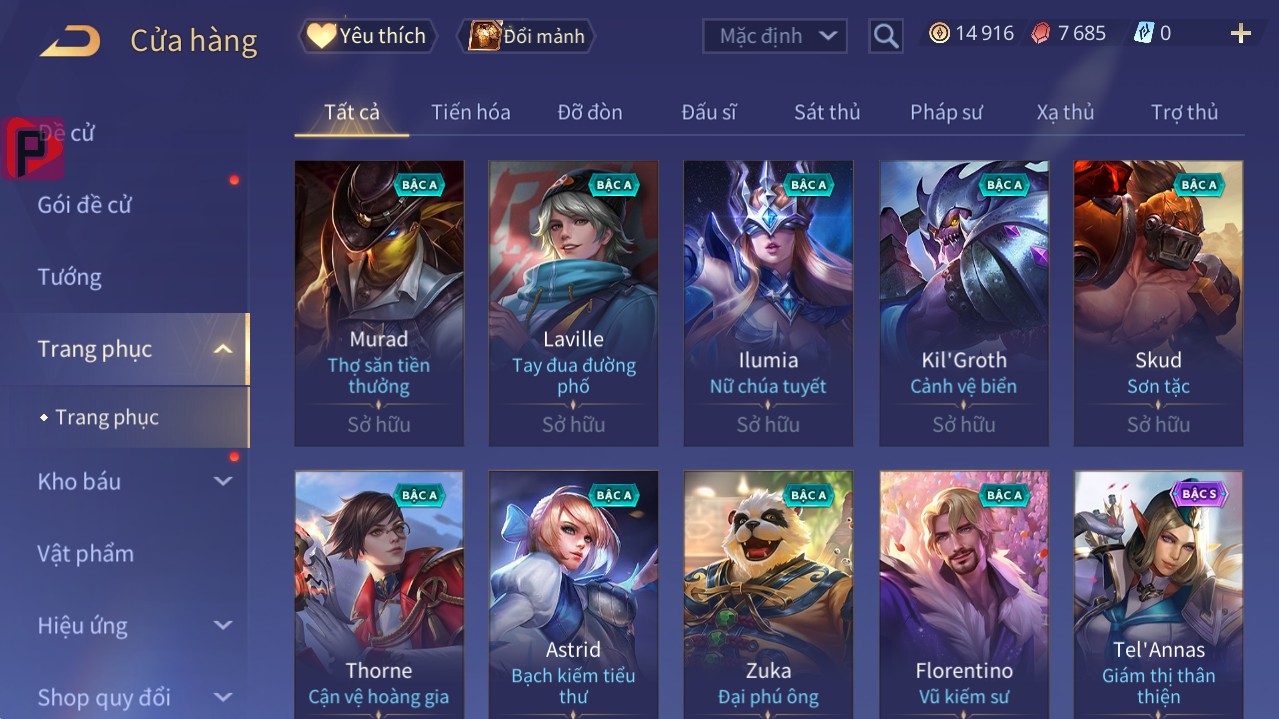The height and width of the screenshot is (719, 1279).
Task: Select the Tiến hóa tab
Action: point(471,112)
